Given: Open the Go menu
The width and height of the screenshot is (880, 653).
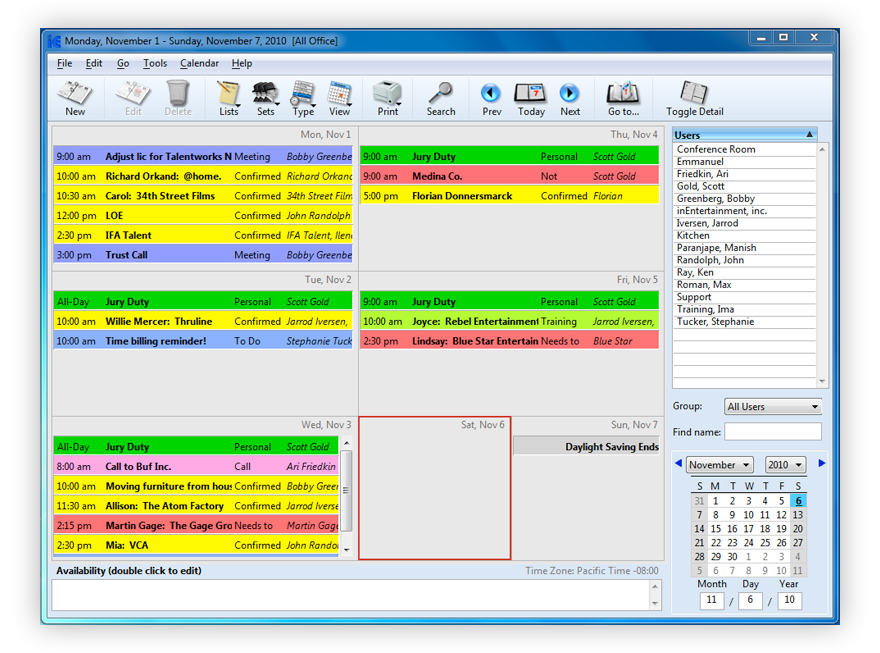Looking at the screenshot, I should pos(123,63).
